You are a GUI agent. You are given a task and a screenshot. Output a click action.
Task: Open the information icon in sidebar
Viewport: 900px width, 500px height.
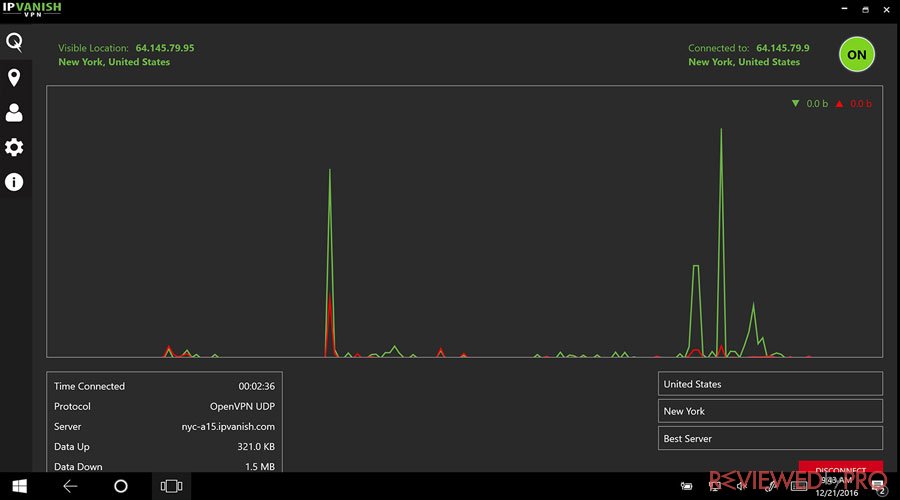pyautogui.click(x=14, y=182)
